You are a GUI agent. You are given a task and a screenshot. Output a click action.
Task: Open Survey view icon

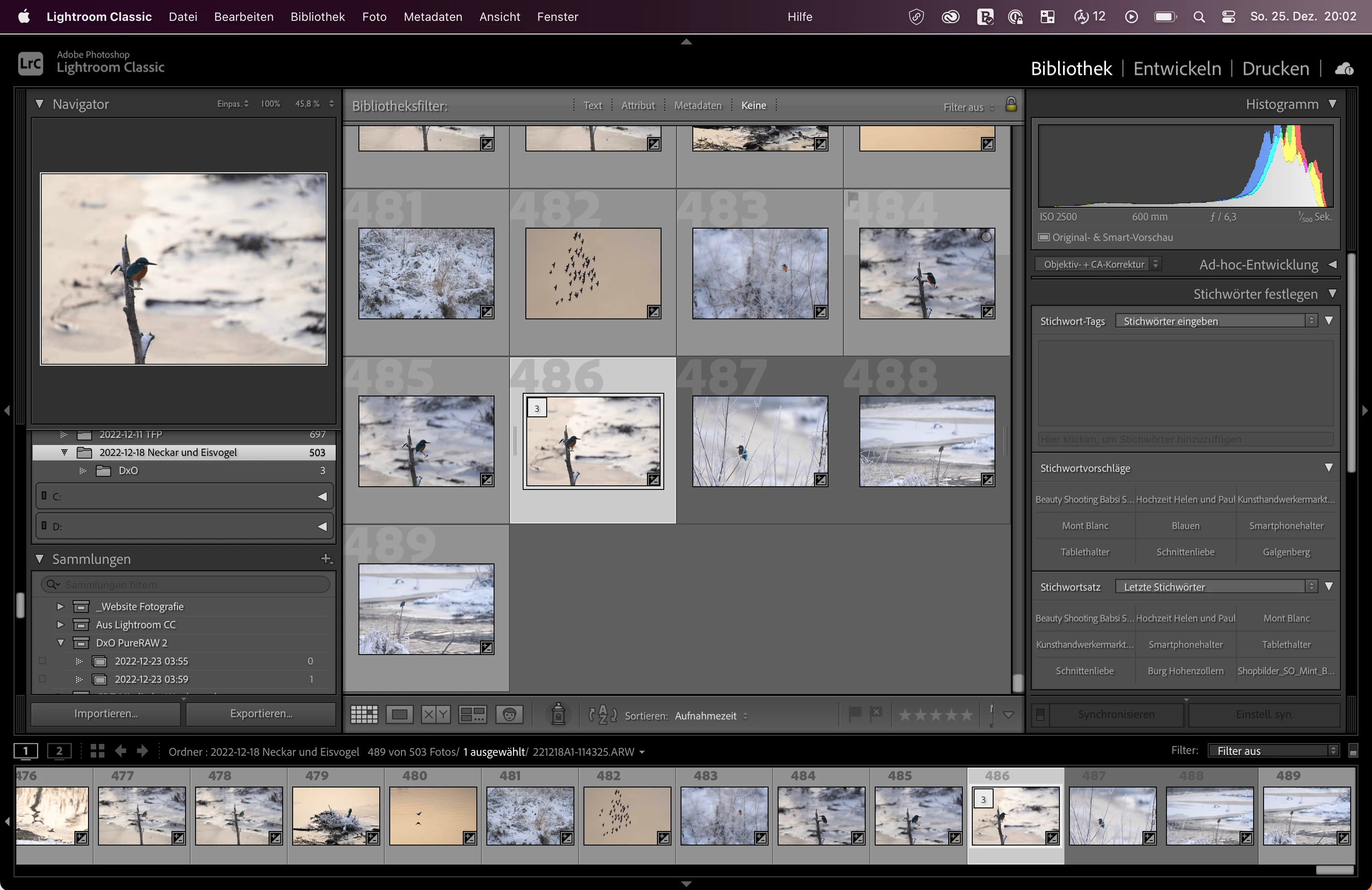tap(472, 715)
